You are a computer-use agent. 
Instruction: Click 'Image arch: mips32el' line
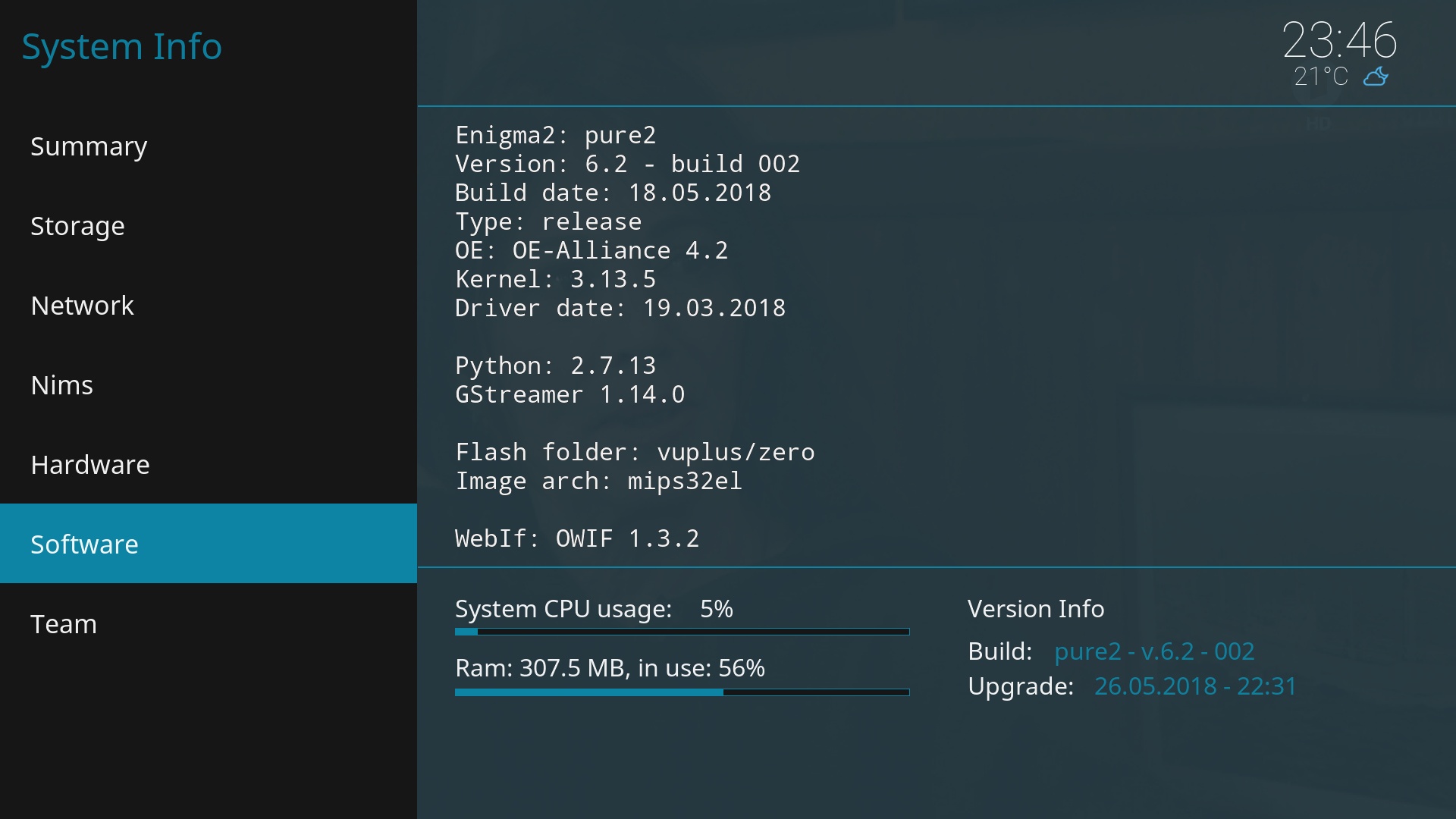pos(598,481)
